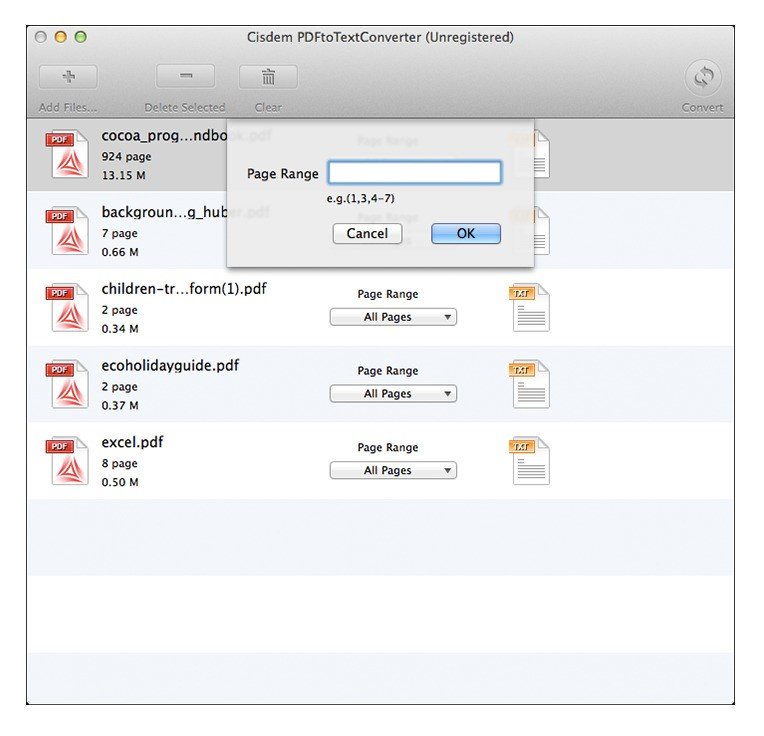Select the ecoholidayguide.pdf PDF icon
Viewport: 764px width, 736px height.
67,384
